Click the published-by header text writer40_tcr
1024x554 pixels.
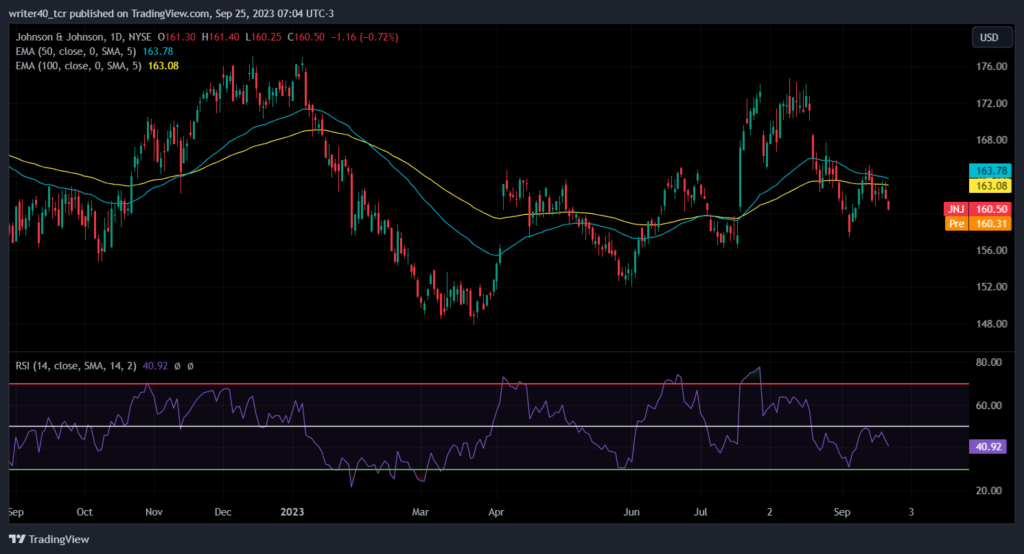click(37, 13)
